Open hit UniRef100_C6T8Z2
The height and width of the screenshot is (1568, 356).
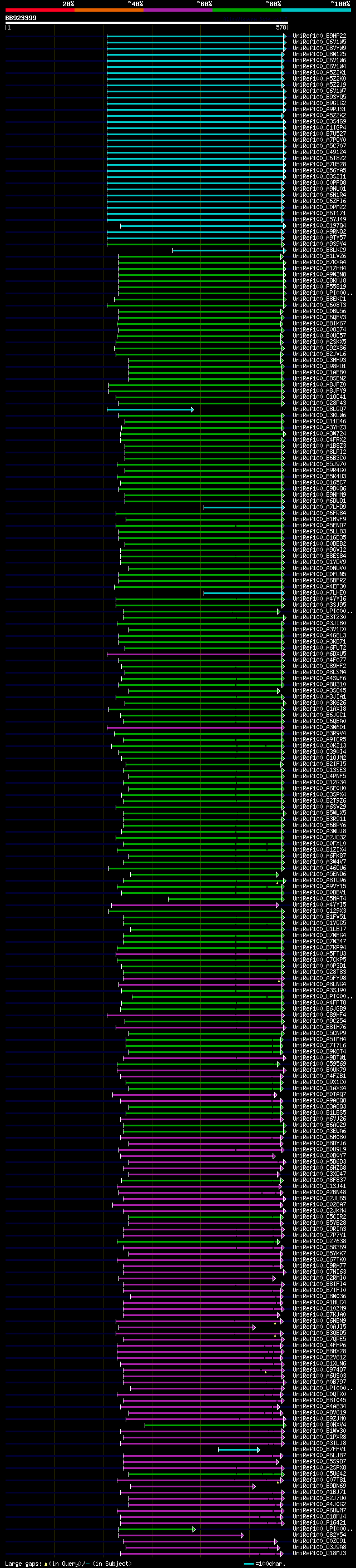(319, 159)
